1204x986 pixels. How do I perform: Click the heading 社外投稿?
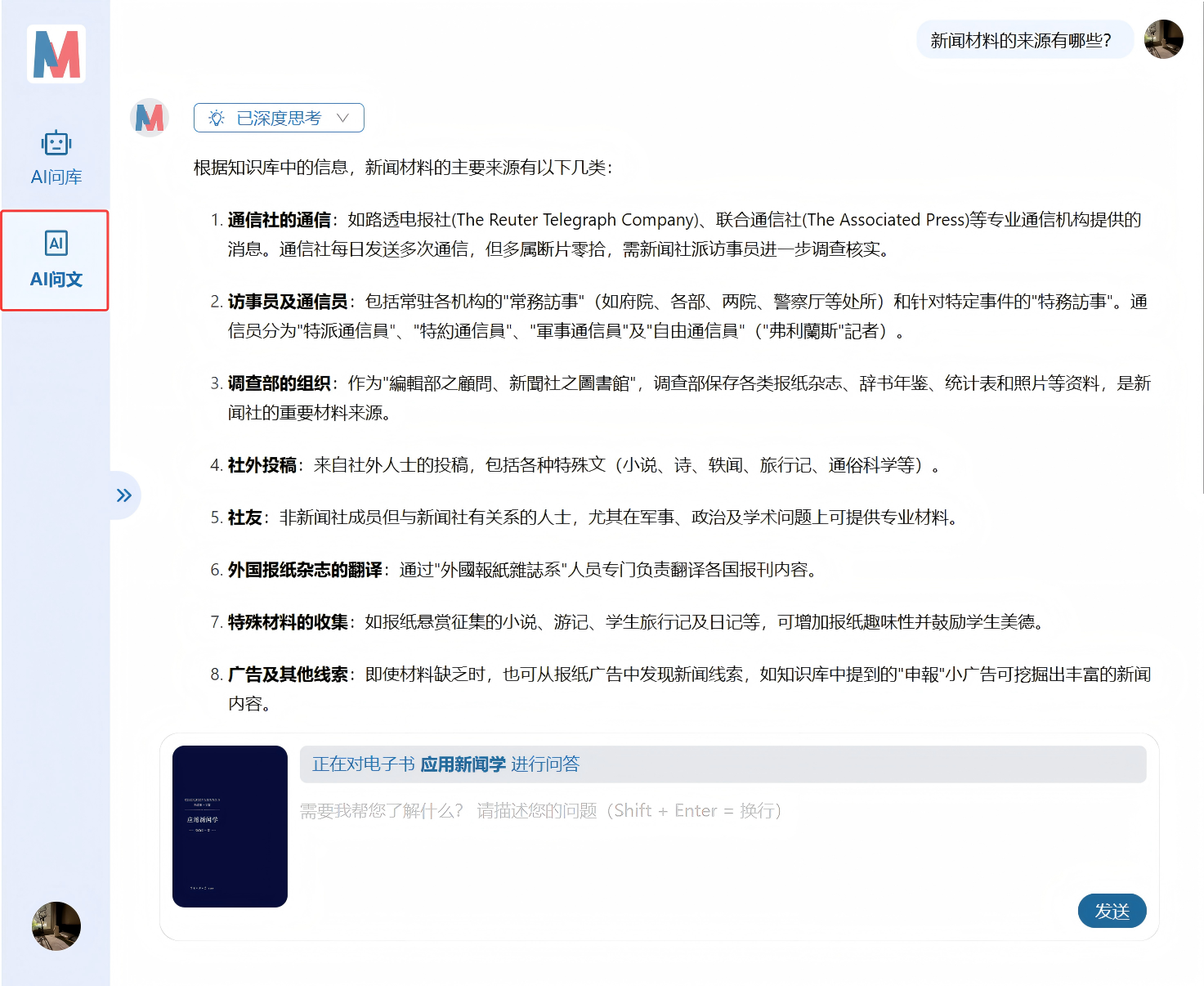262,465
